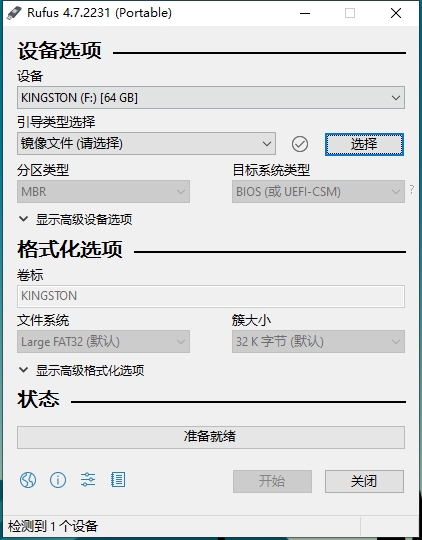This screenshot has width=422, height=540.
Task: Click the 关闭 close button
Action: 364,481
